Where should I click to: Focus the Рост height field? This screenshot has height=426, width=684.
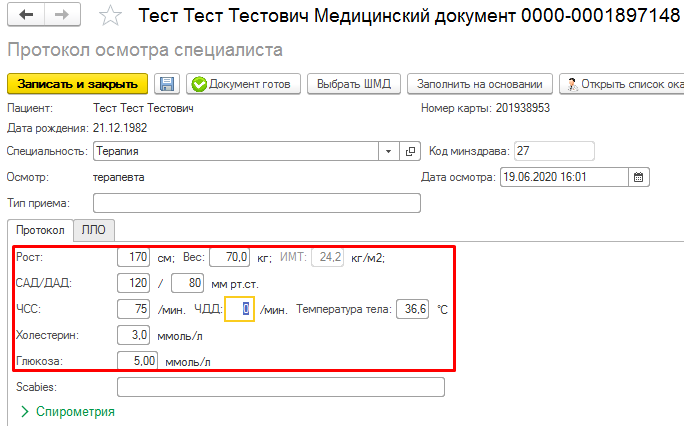[133, 257]
